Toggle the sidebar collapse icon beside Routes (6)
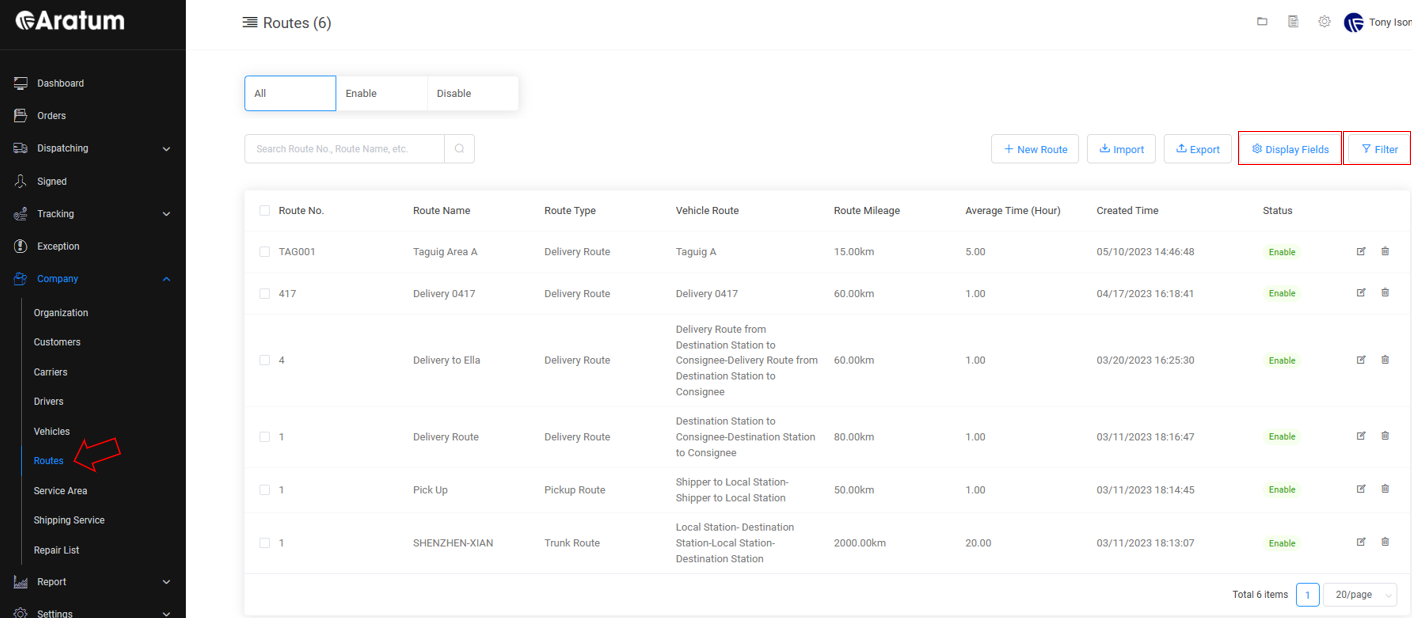The image size is (1412, 618). tap(250, 23)
